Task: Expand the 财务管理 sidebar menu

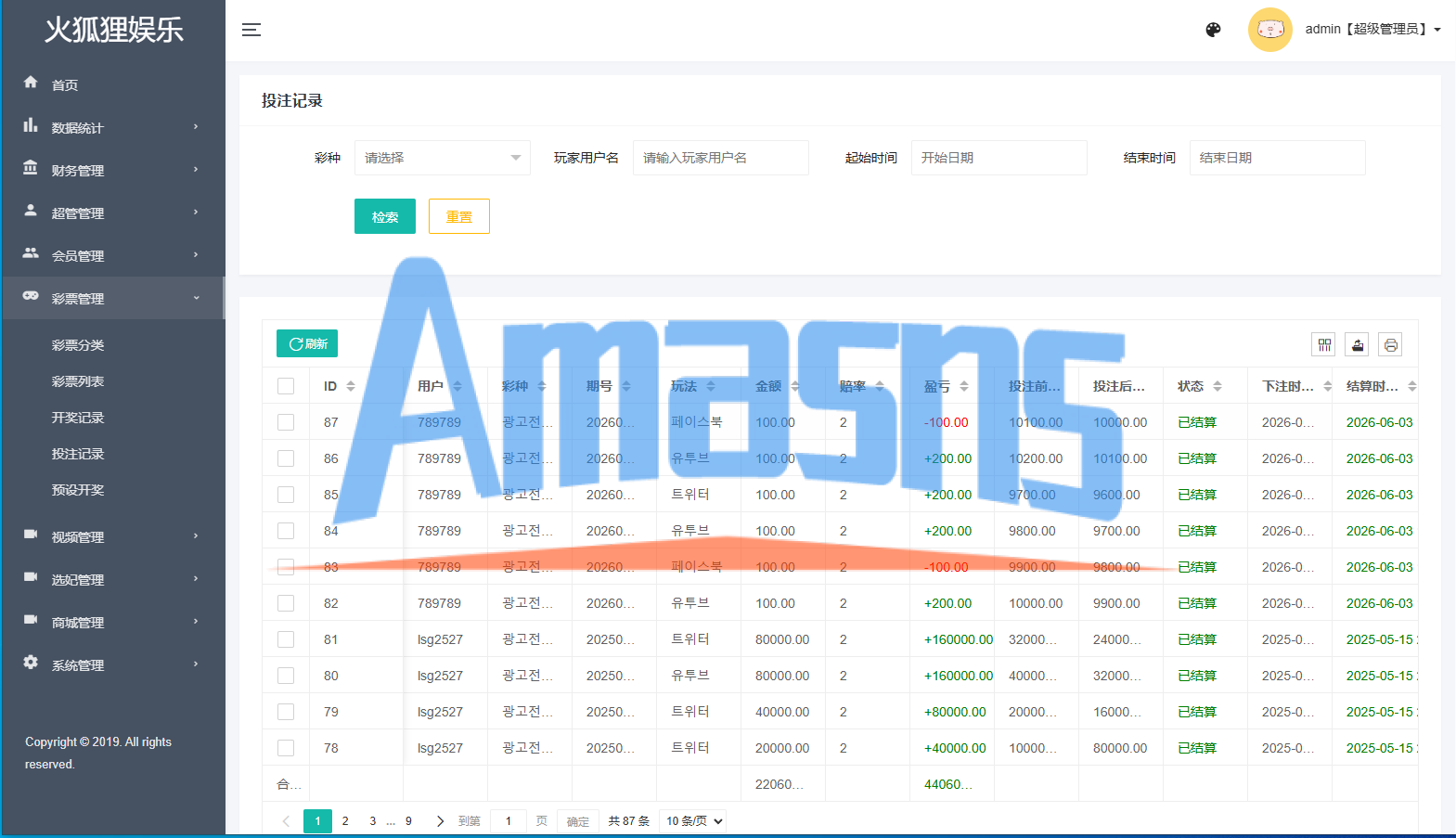Action: [112, 170]
